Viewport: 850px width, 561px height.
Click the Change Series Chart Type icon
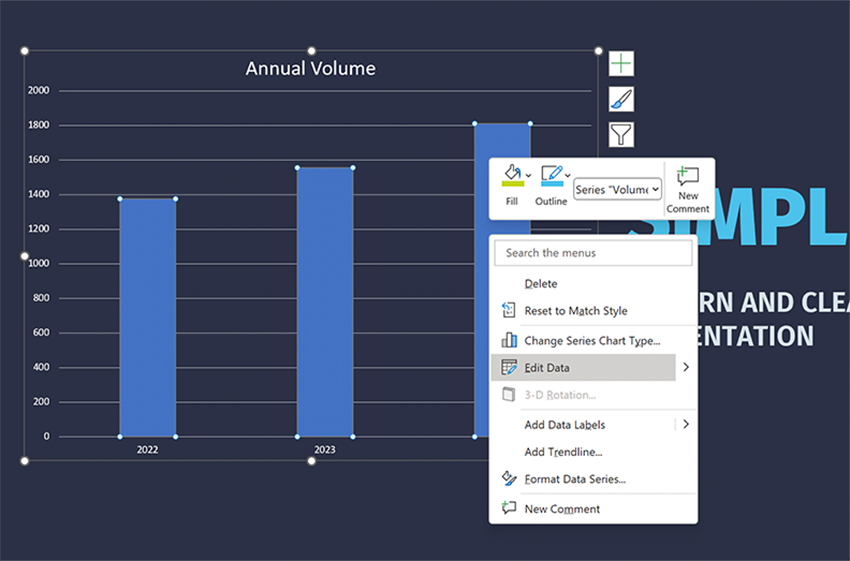coord(509,340)
